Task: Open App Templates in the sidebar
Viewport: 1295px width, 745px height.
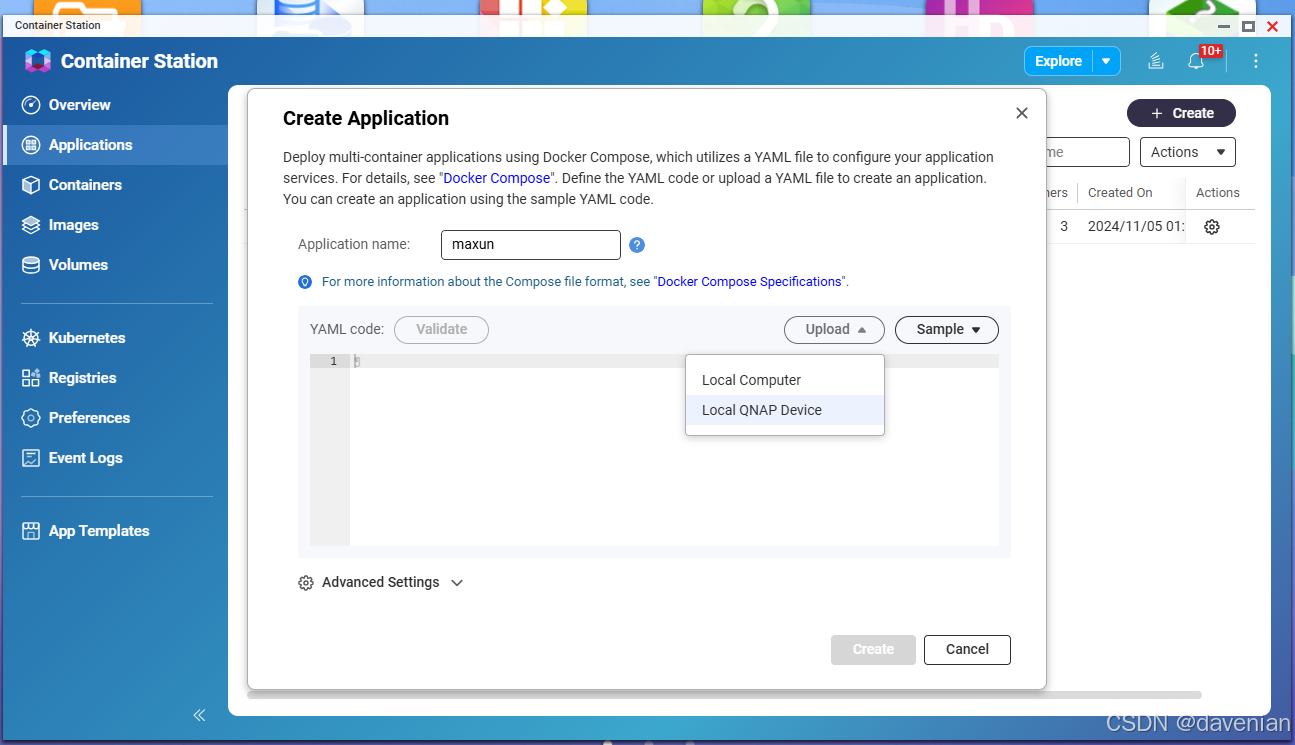Action: (115, 531)
